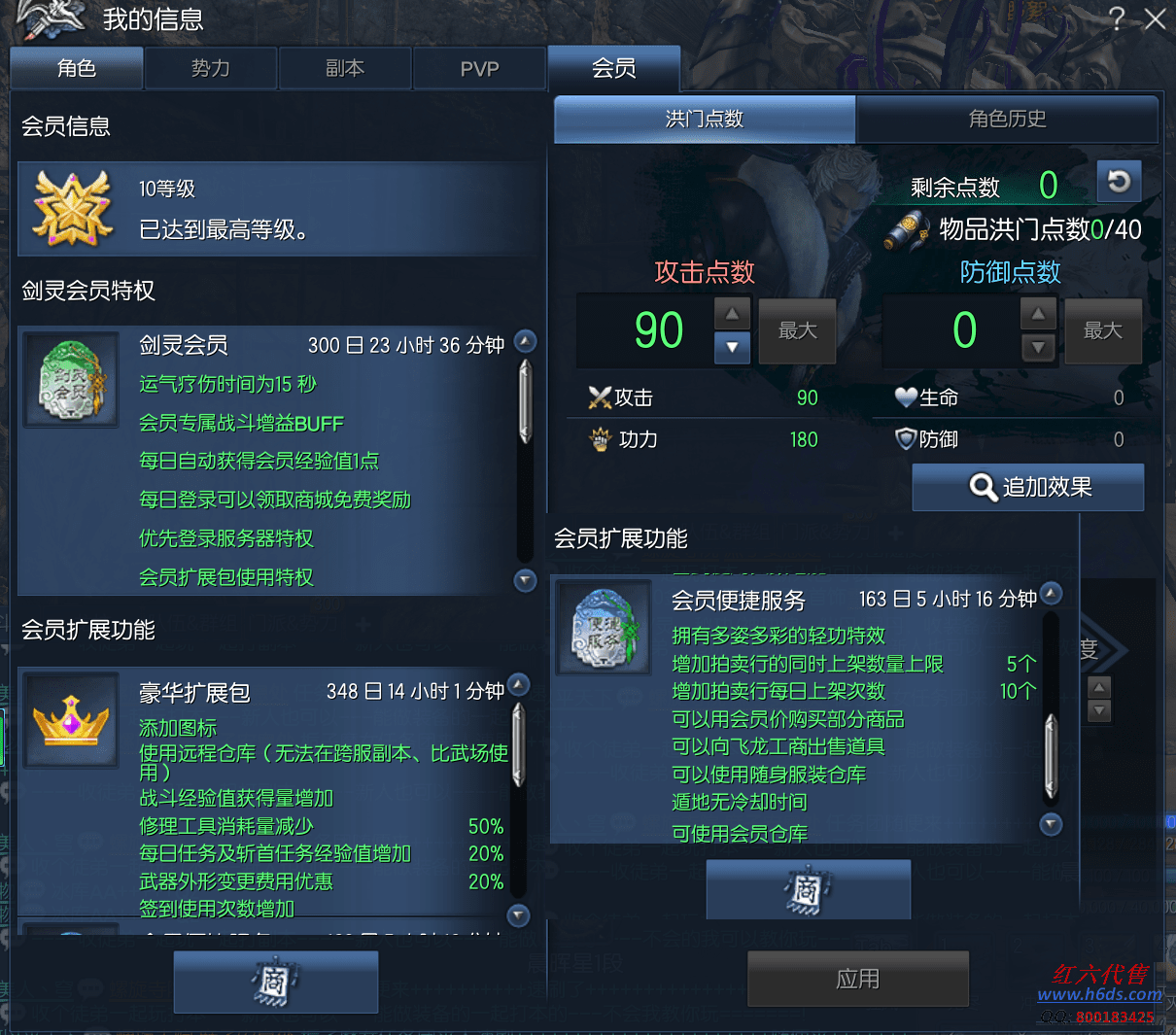Screen dimensions: 1176x1035
Task: Open the 角色历史 tab
Action: pos(1007,119)
